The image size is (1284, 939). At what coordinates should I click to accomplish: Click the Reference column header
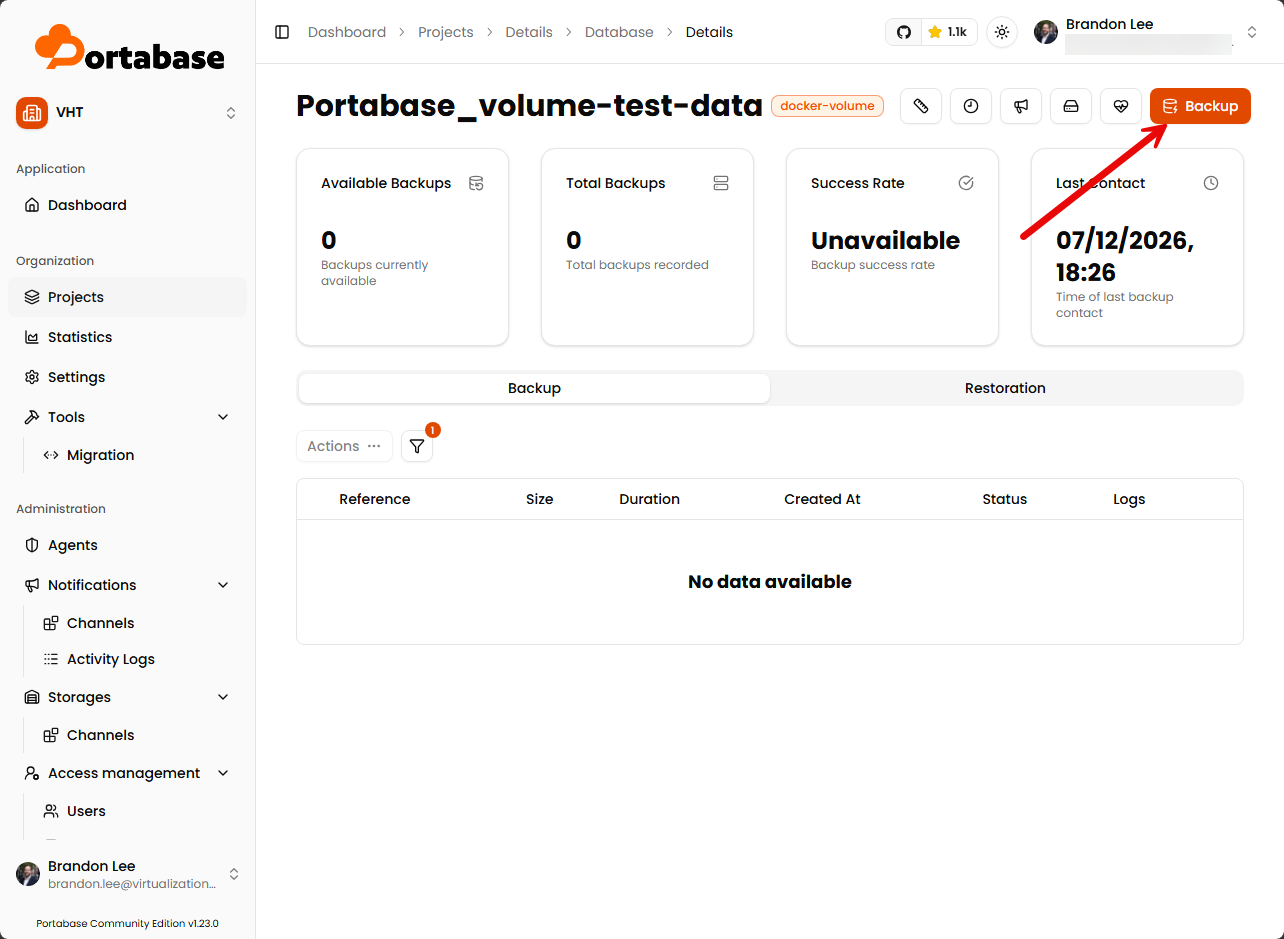(375, 499)
